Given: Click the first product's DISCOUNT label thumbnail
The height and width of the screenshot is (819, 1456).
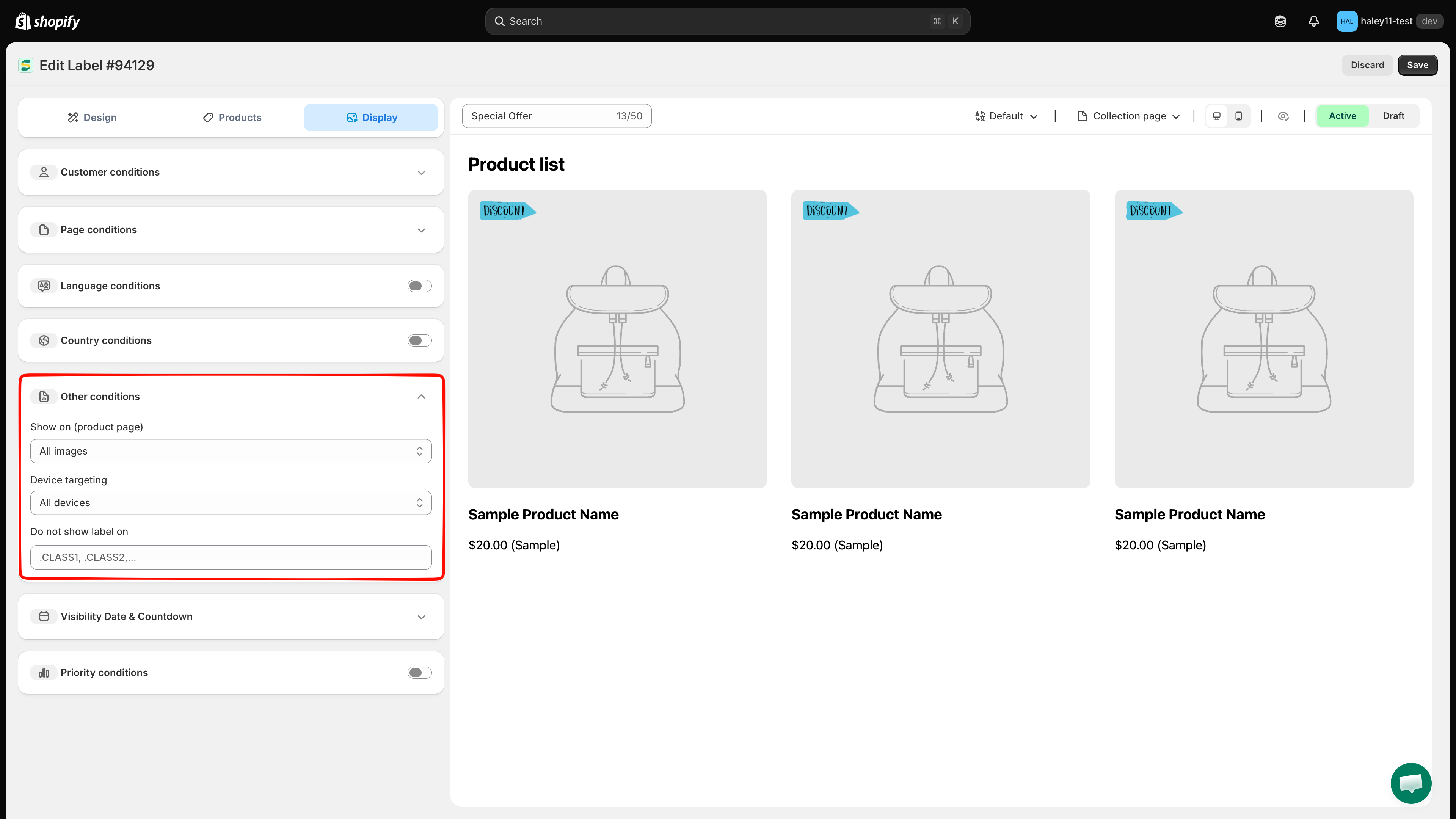Looking at the screenshot, I should pos(508,211).
